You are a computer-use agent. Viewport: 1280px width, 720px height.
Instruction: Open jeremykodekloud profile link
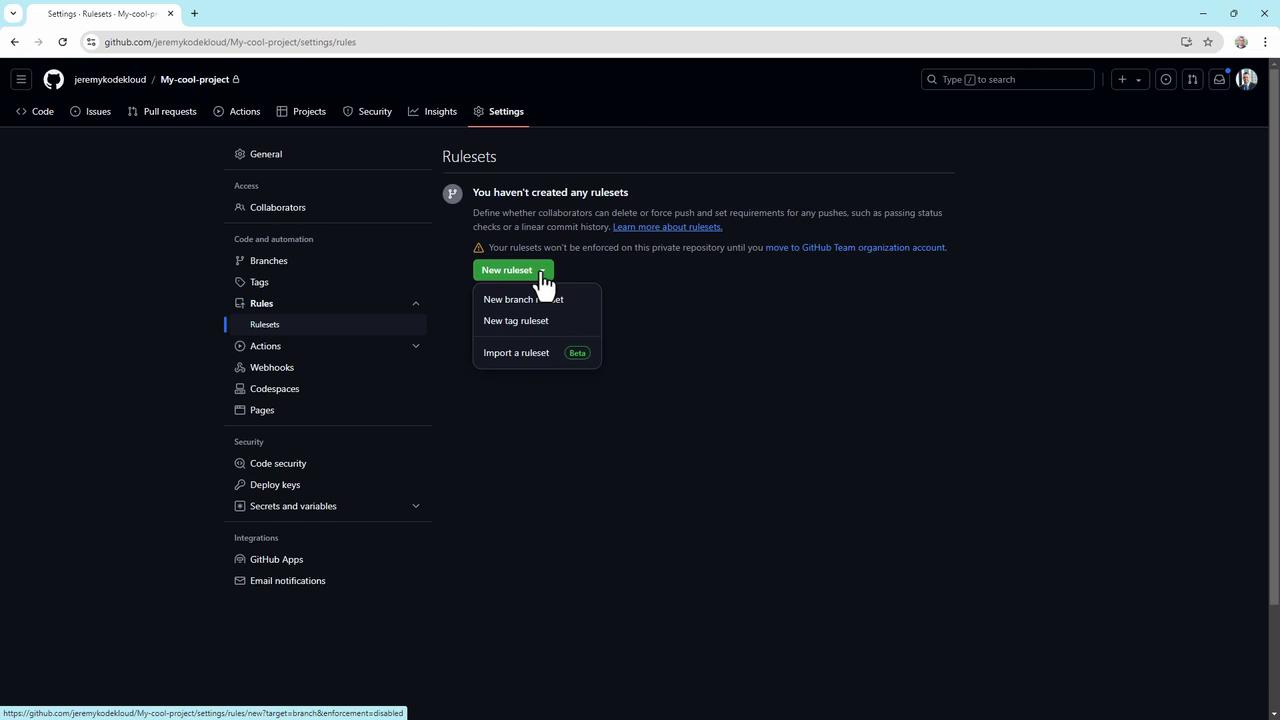coord(110,80)
